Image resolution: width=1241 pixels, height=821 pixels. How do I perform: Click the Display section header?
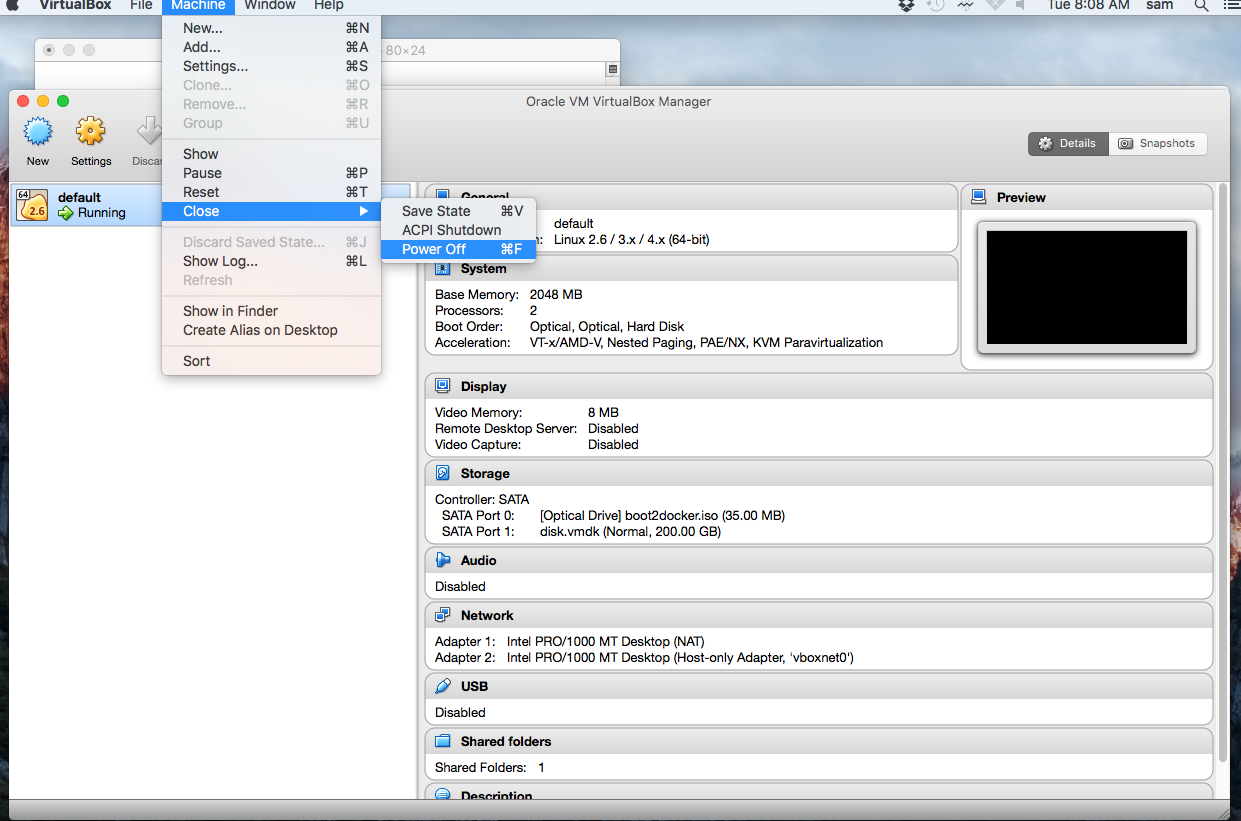coord(819,386)
